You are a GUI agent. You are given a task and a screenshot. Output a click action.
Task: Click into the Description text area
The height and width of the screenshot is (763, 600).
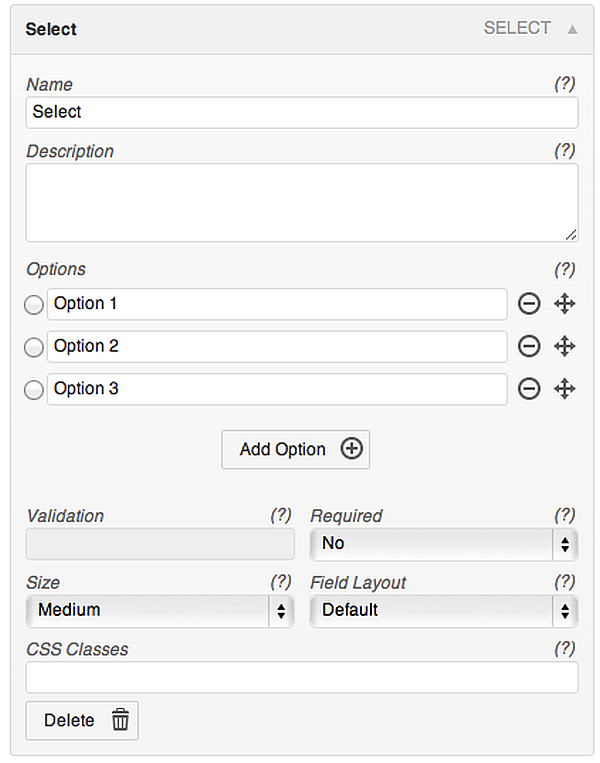[302, 202]
